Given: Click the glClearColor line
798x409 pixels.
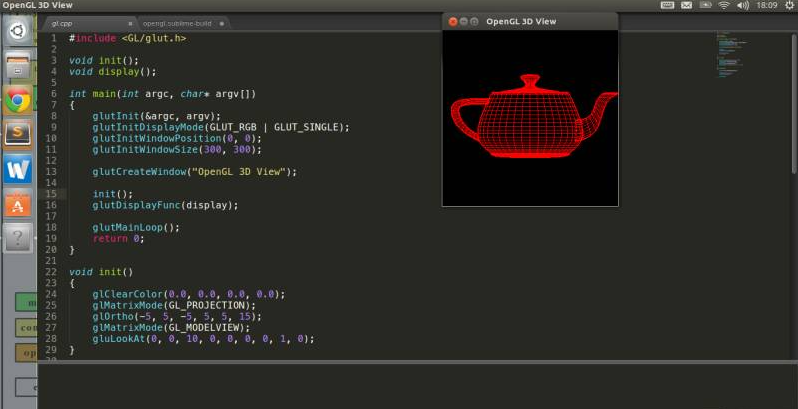Looking at the screenshot, I should 189,294.
